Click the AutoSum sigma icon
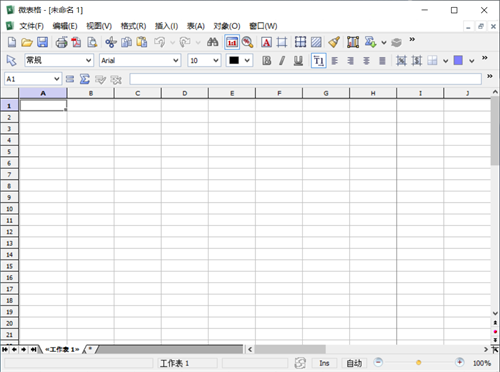 [x=85, y=79]
